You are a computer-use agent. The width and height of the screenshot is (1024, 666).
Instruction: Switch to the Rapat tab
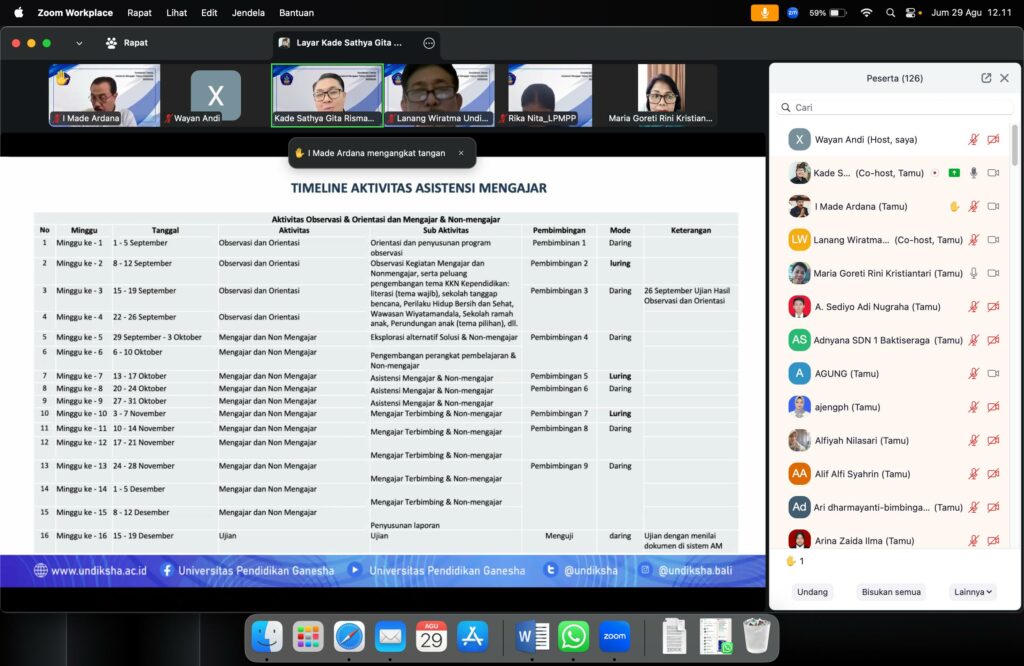[127, 43]
